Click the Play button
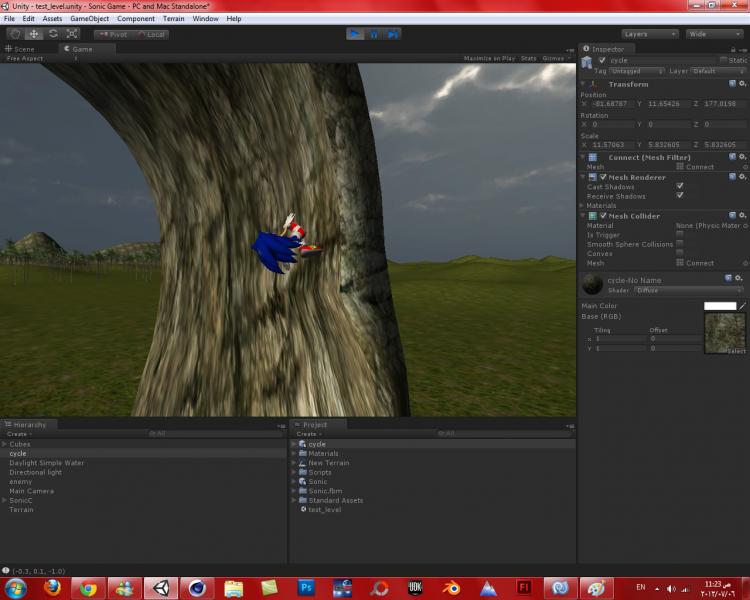The width and height of the screenshot is (750, 600). (x=355, y=34)
